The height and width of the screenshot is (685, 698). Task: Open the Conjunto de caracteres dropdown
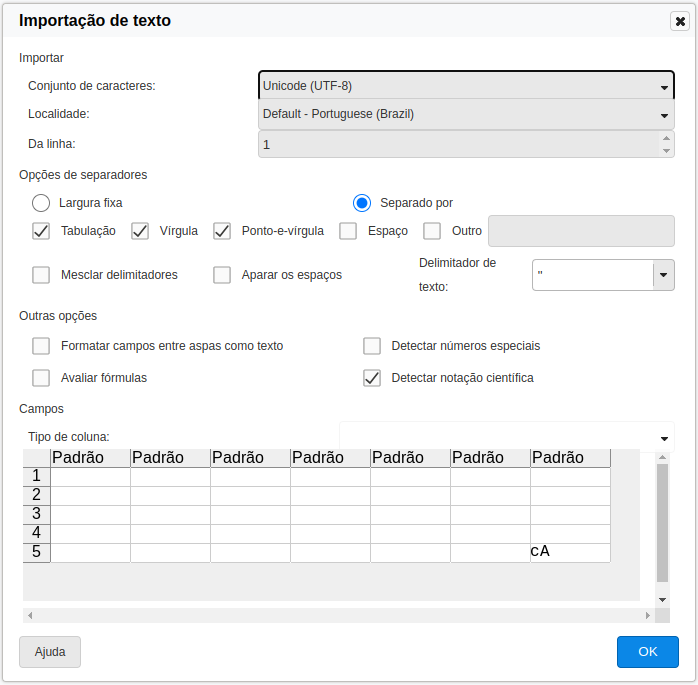466,86
